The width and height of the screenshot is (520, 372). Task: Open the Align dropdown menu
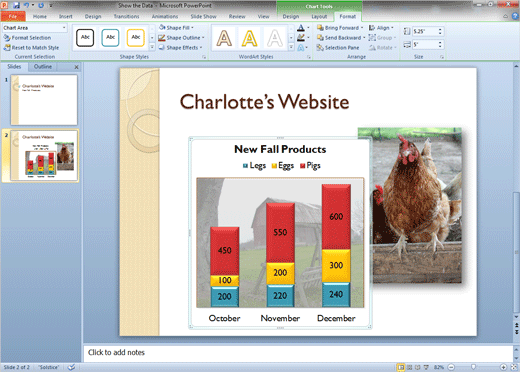pos(382,28)
